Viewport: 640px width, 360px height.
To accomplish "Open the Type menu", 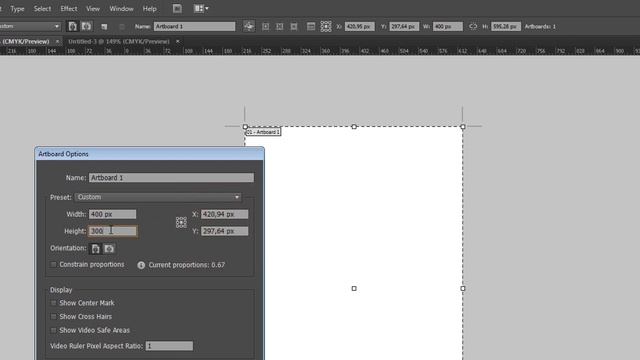I will tap(17, 9).
